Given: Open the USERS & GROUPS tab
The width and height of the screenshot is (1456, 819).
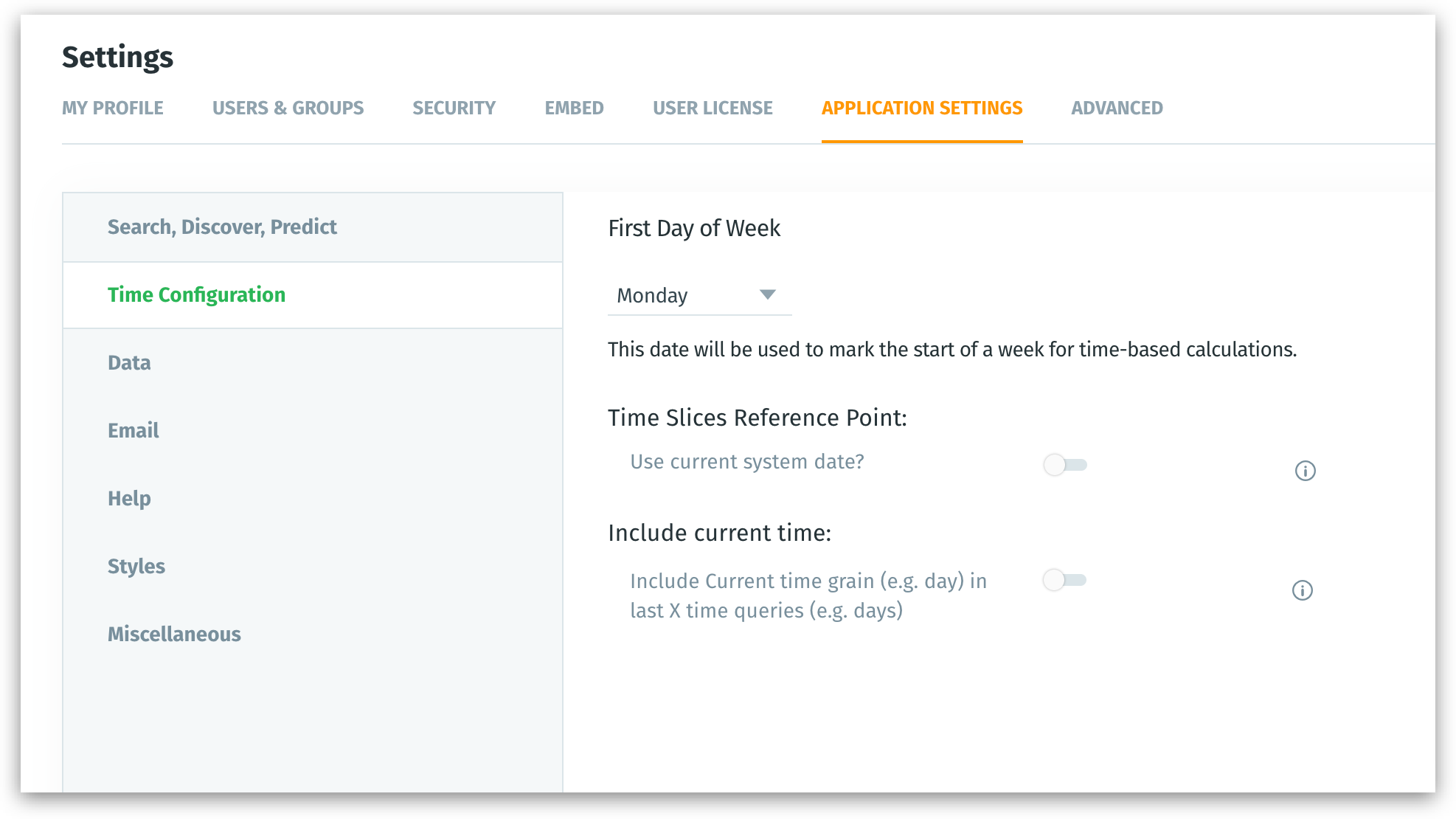Looking at the screenshot, I should pos(288,108).
